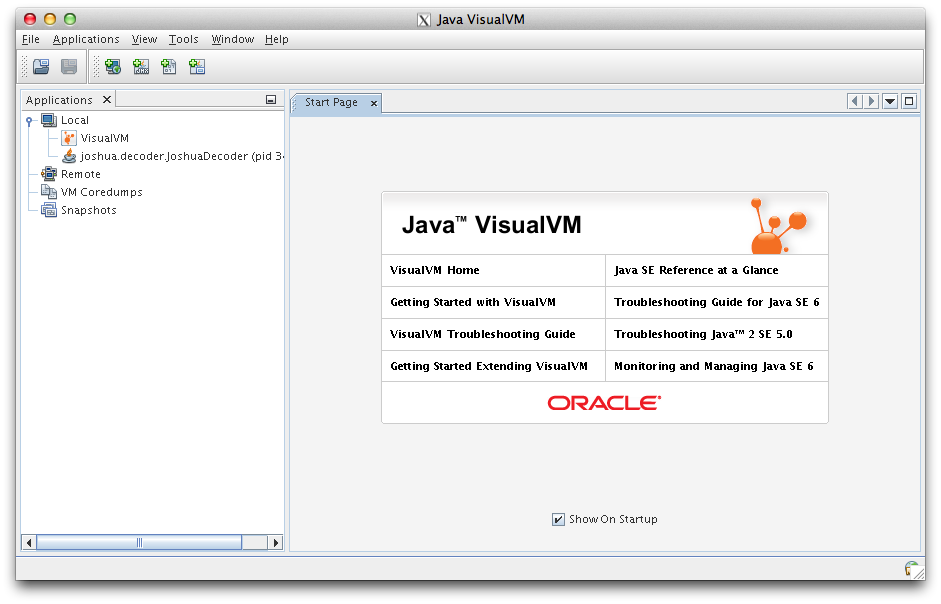Click the Local computer icon in tree

49,120
